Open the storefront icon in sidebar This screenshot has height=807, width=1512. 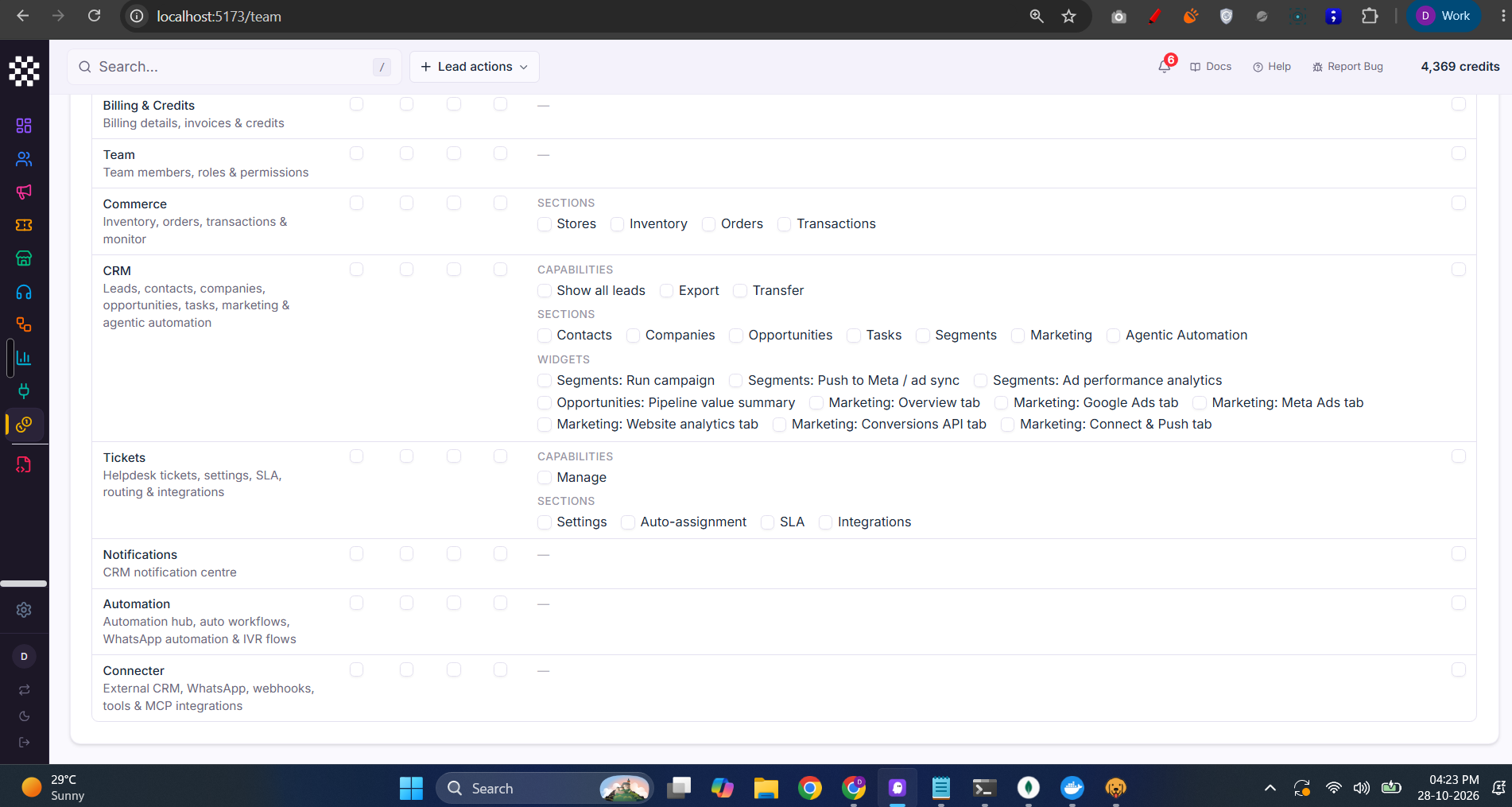pos(24,258)
